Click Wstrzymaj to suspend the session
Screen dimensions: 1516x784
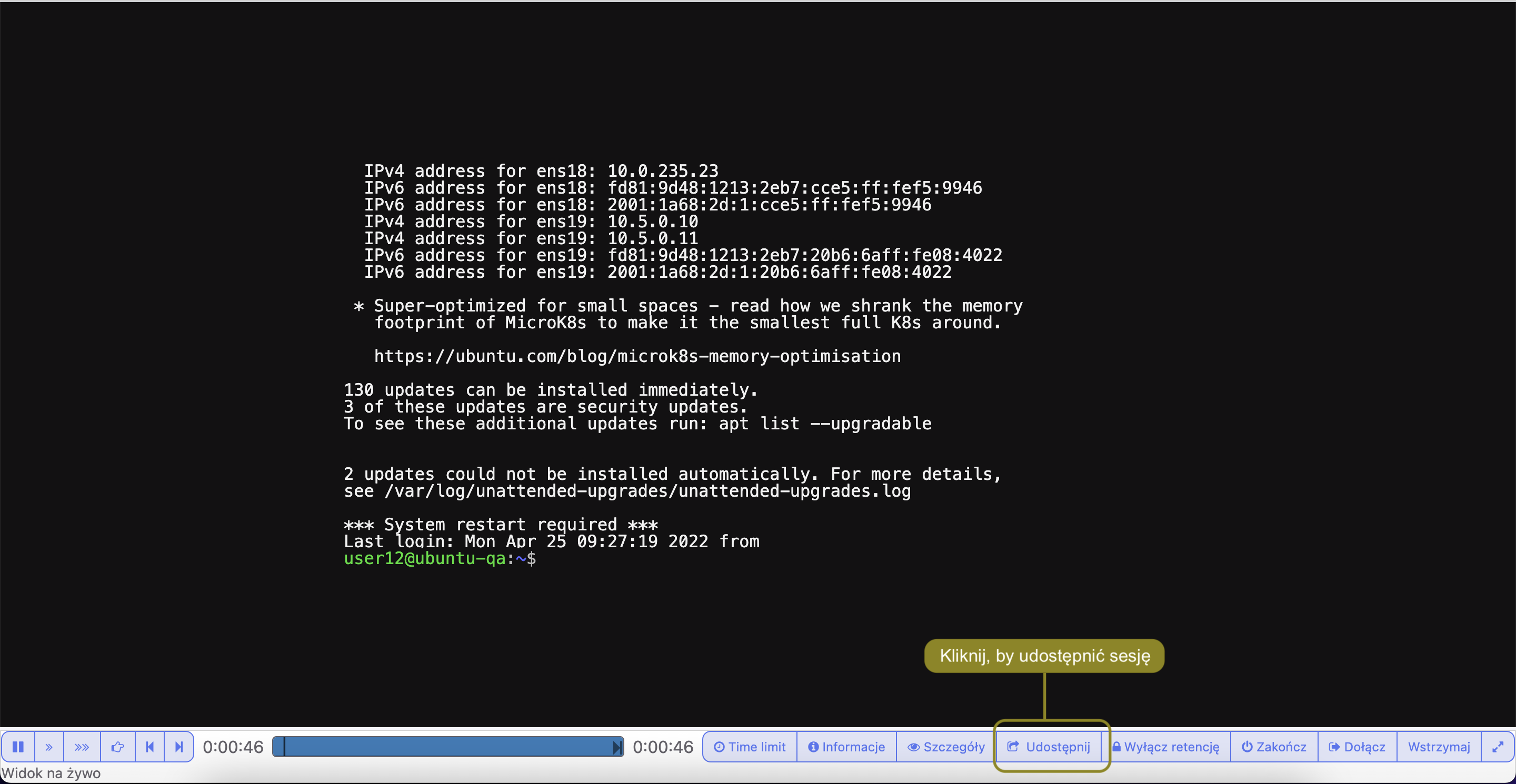(x=1439, y=746)
